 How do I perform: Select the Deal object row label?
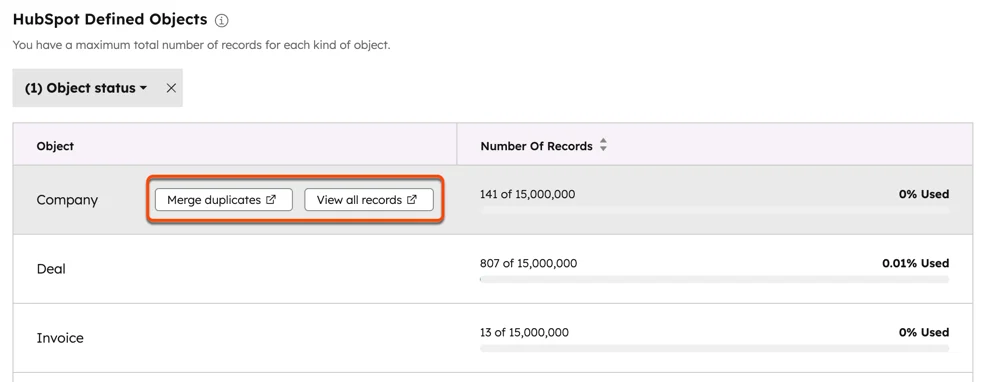[x=51, y=269]
